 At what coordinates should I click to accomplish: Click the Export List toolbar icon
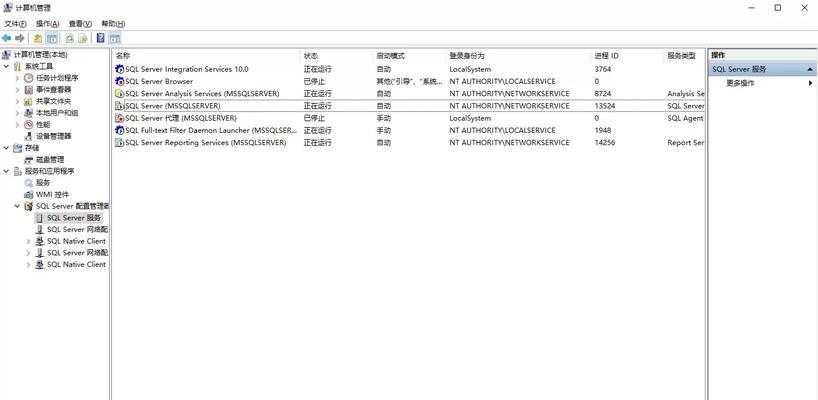(82, 38)
